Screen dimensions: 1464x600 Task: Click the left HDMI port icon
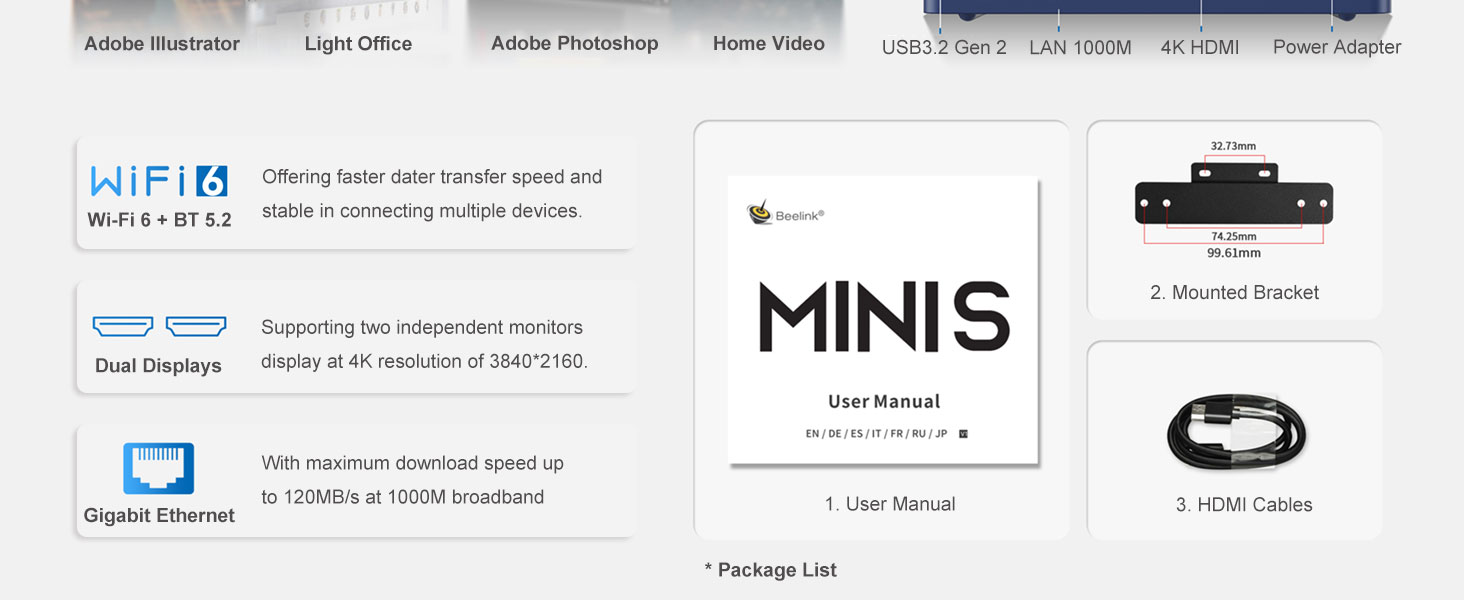[123, 327]
